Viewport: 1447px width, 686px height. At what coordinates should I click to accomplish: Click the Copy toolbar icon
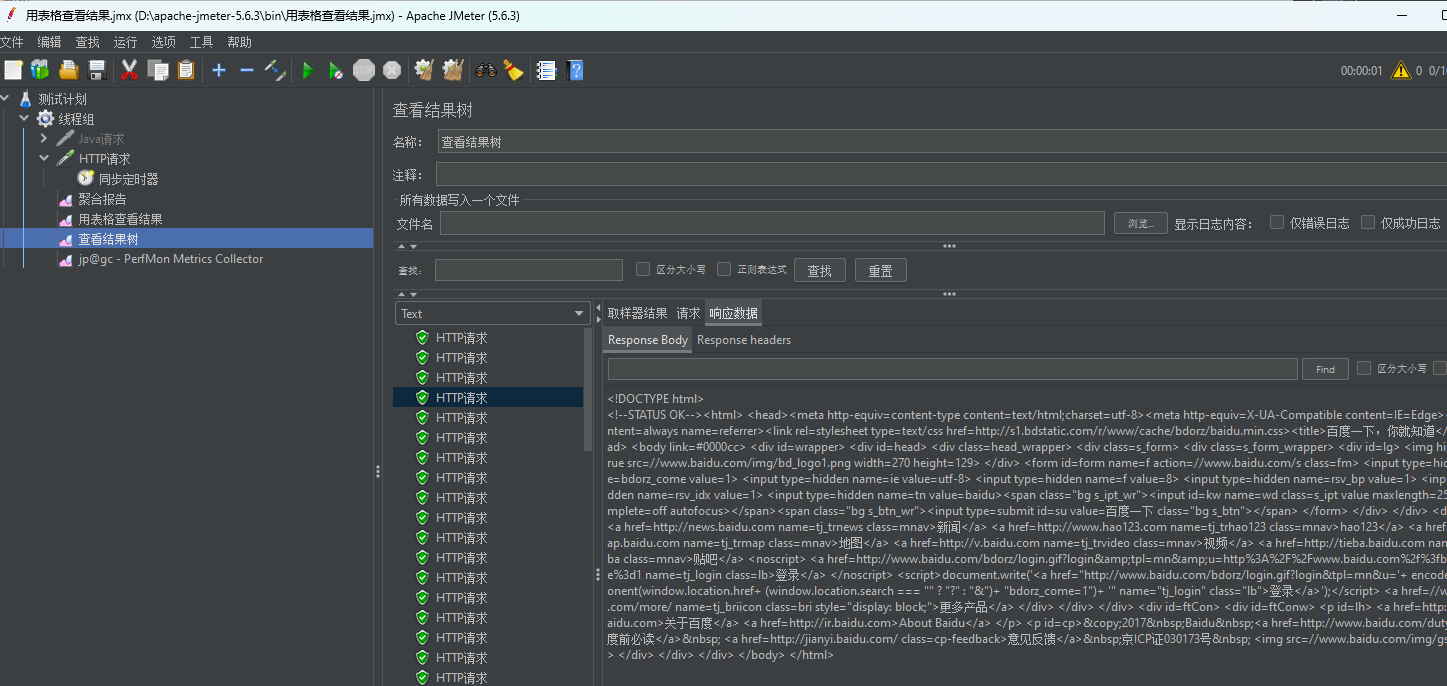click(157, 70)
